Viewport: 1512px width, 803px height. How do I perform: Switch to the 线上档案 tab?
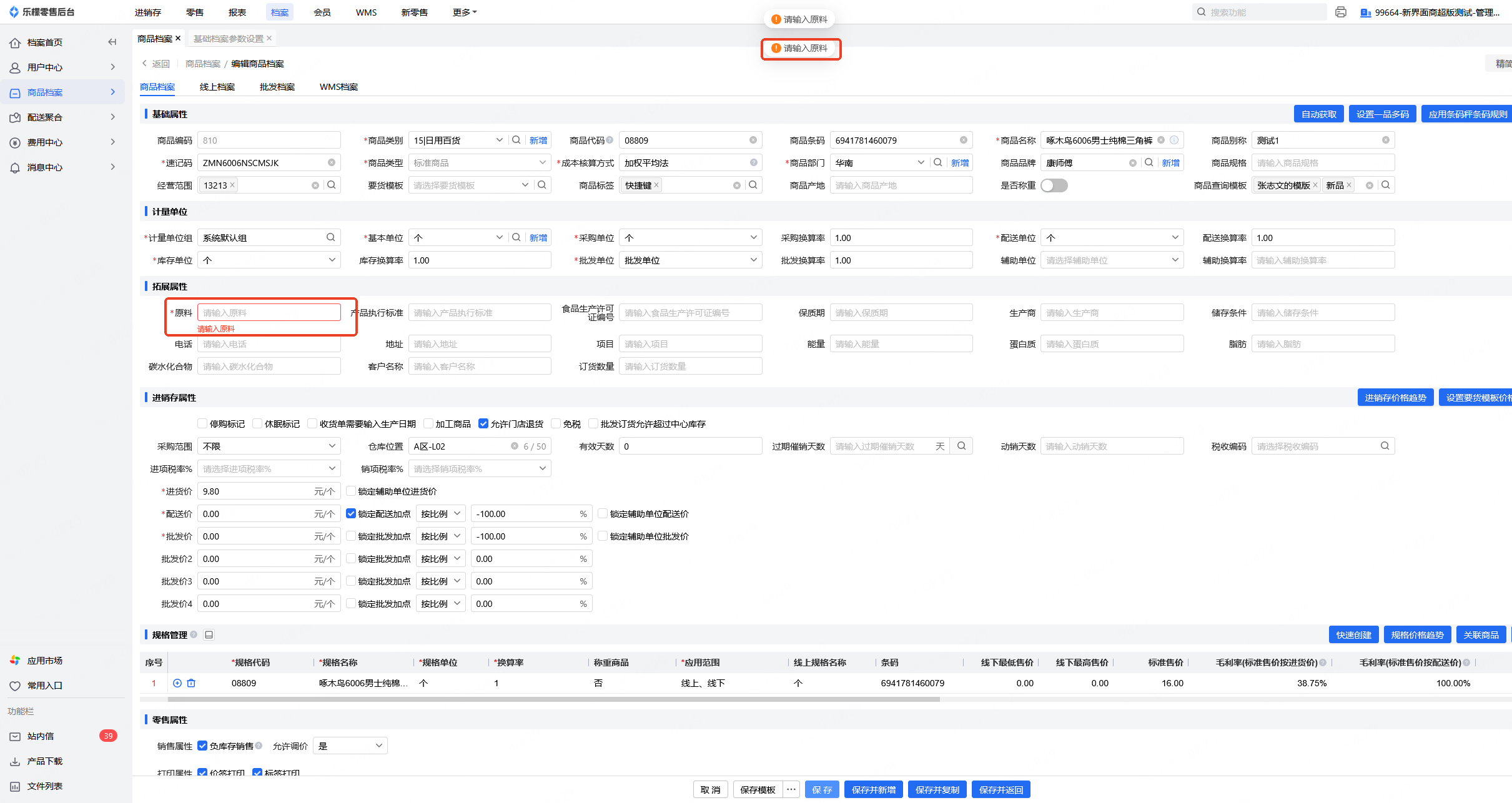tap(217, 87)
